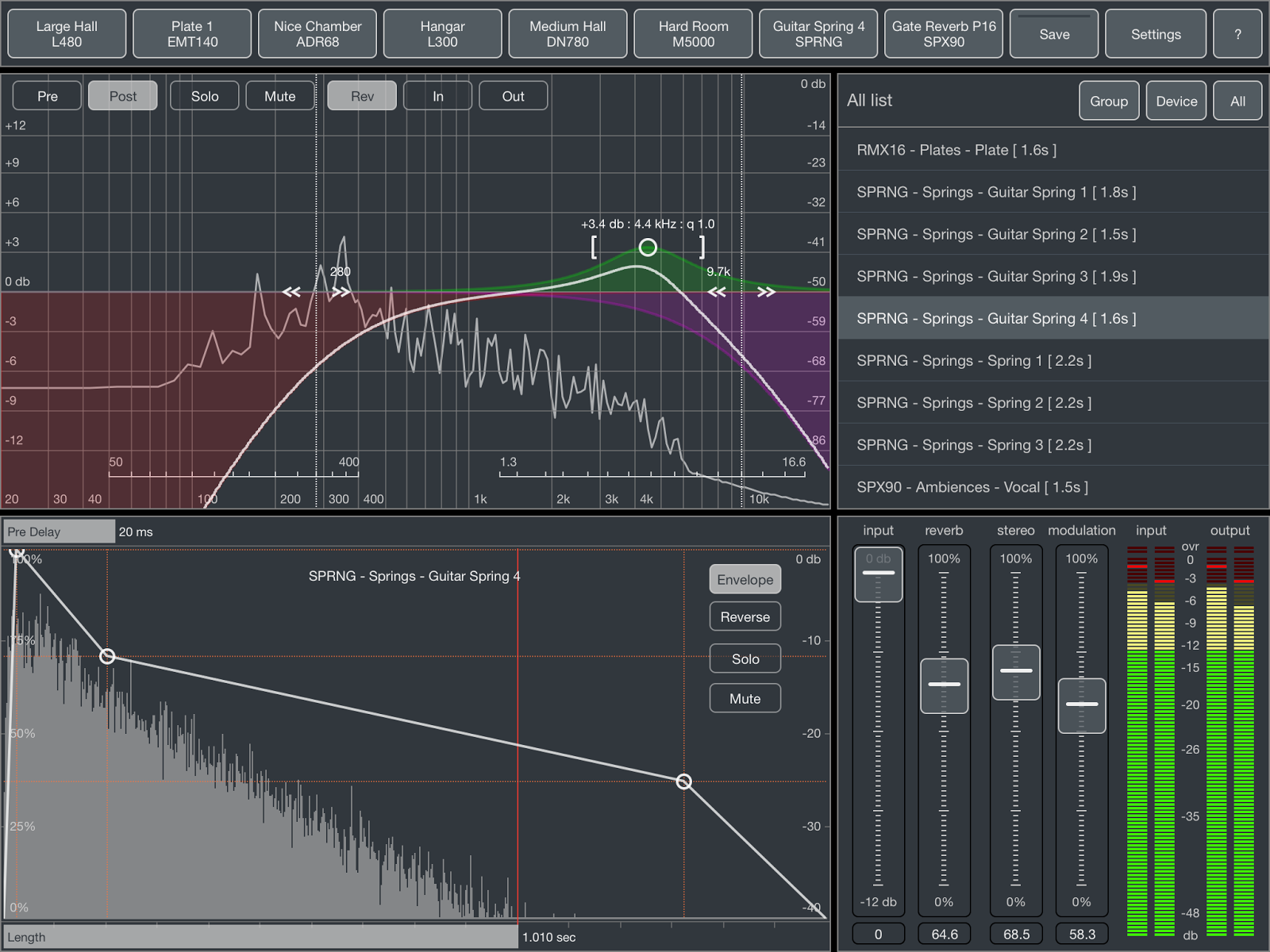Filter the list by Group

pos(1108,101)
